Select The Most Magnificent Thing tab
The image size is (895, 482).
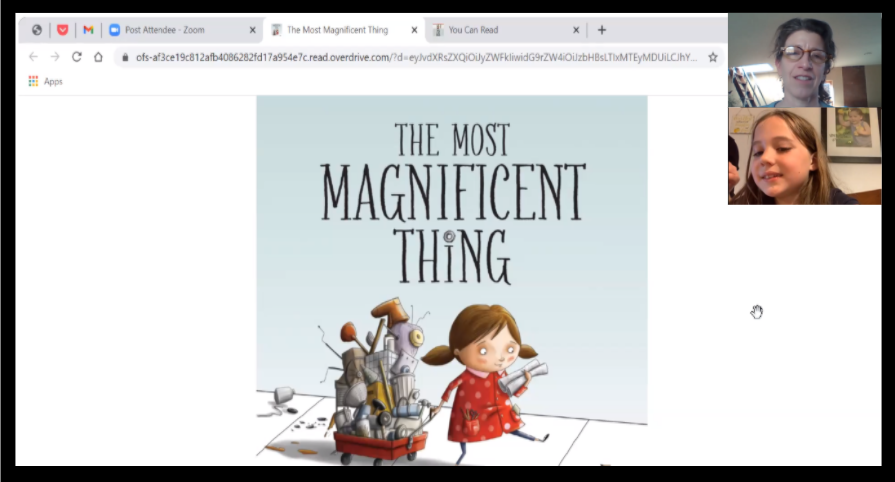[x=336, y=30]
